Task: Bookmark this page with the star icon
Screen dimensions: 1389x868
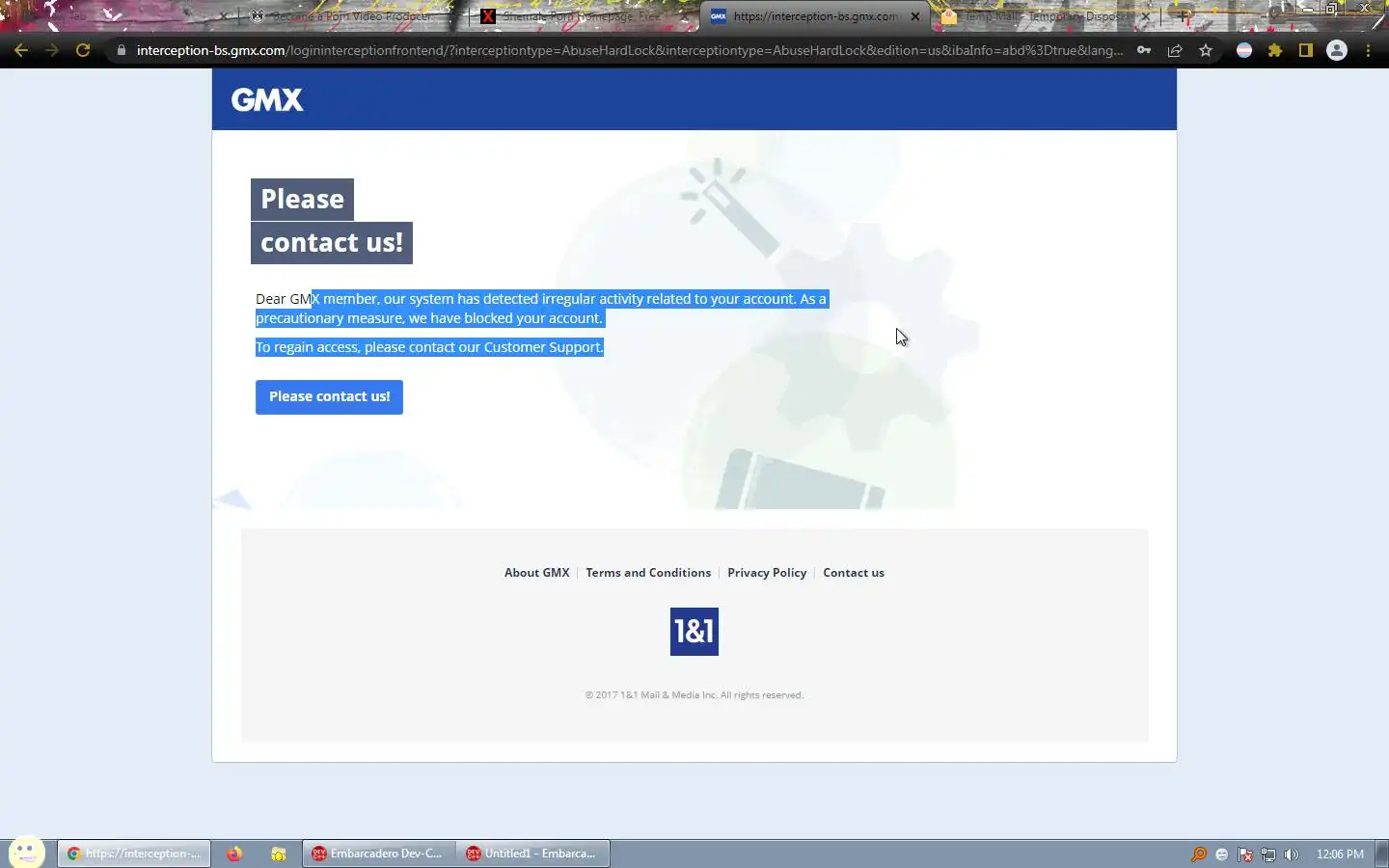Action: pos(1206,50)
